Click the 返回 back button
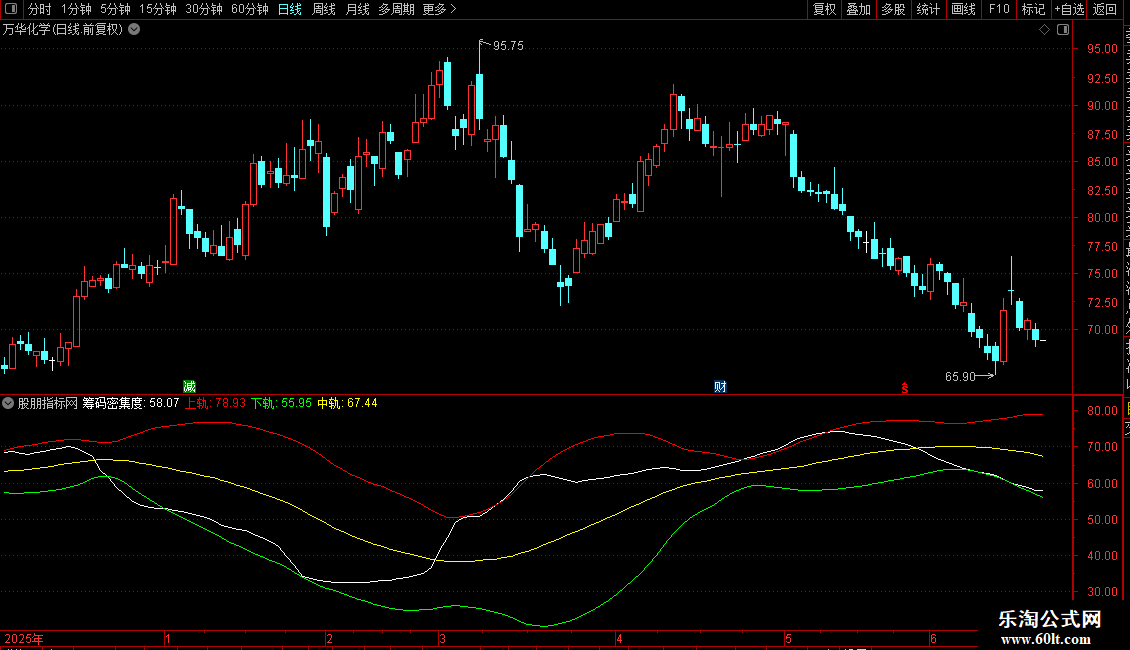 point(1105,9)
